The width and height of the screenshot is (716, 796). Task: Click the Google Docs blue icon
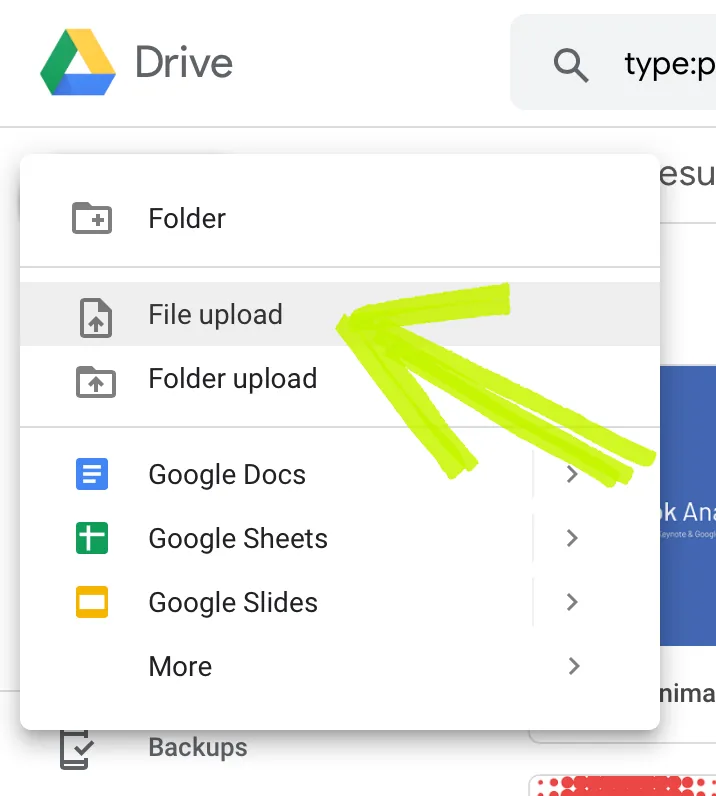92,474
